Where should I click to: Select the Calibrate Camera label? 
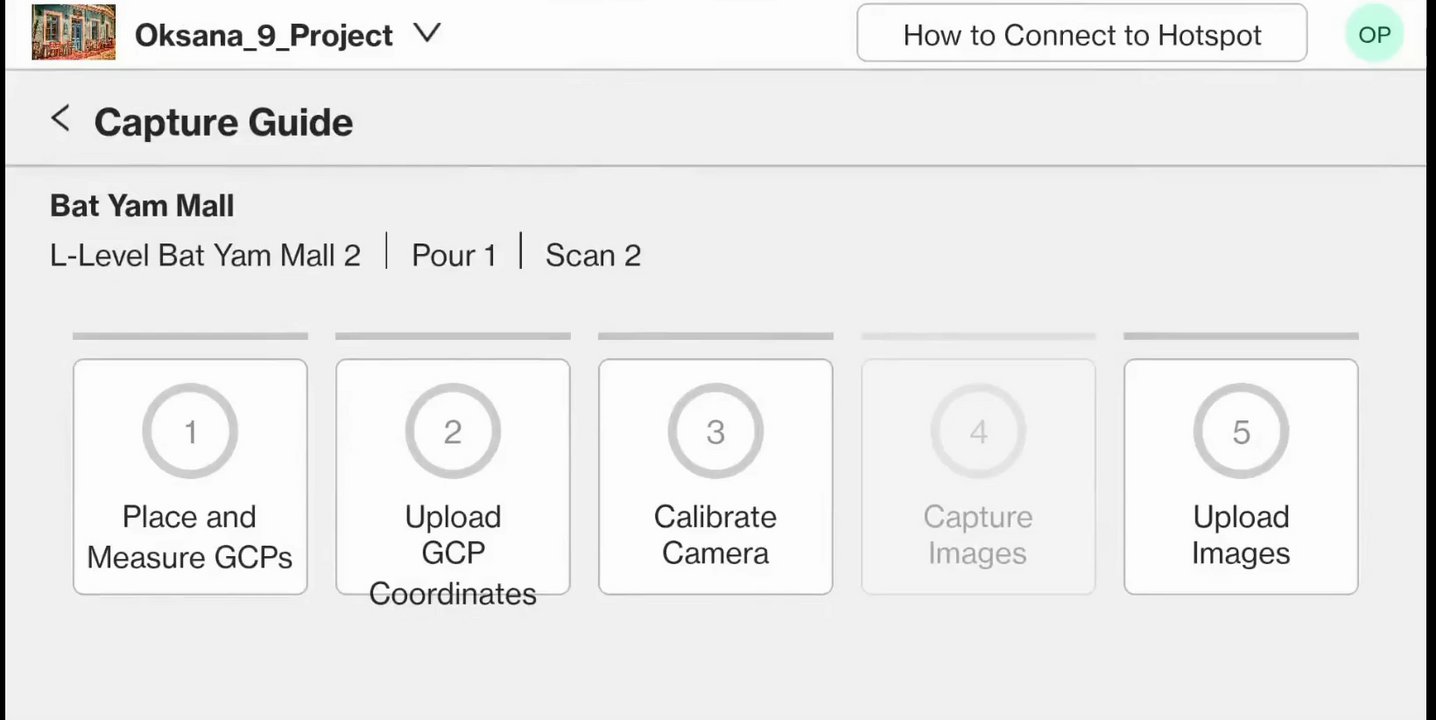pos(715,535)
